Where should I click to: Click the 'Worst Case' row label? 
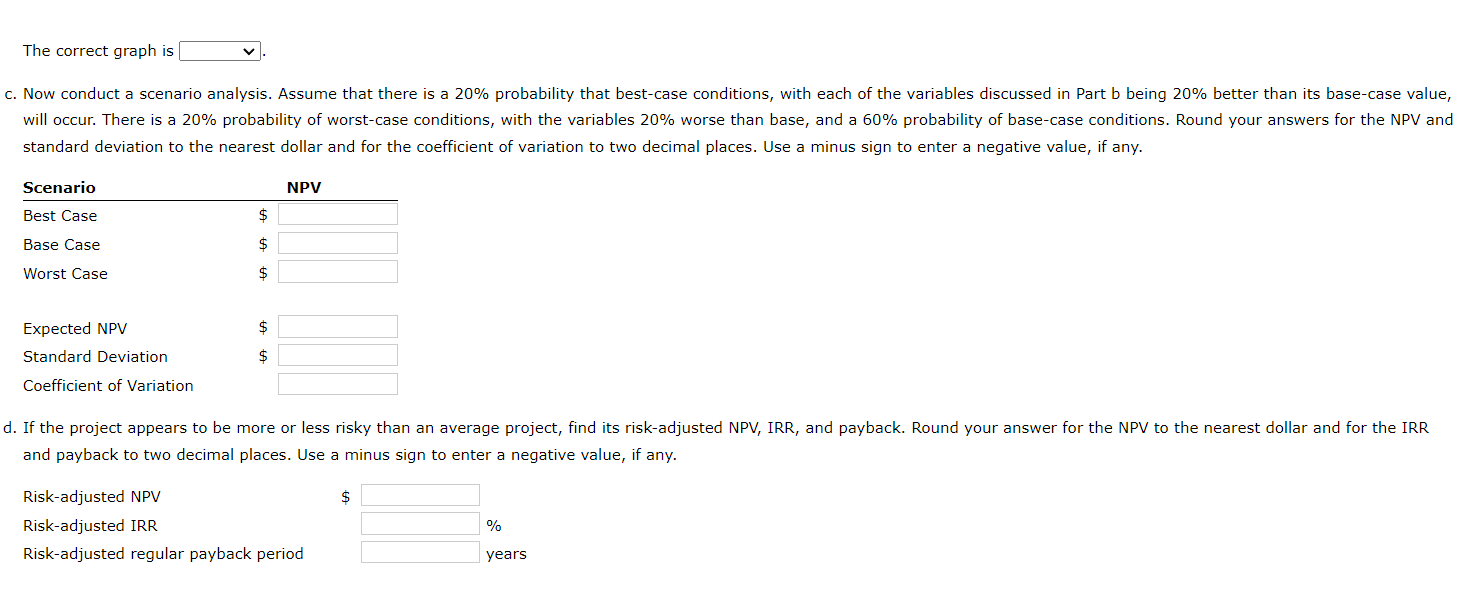point(65,273)
